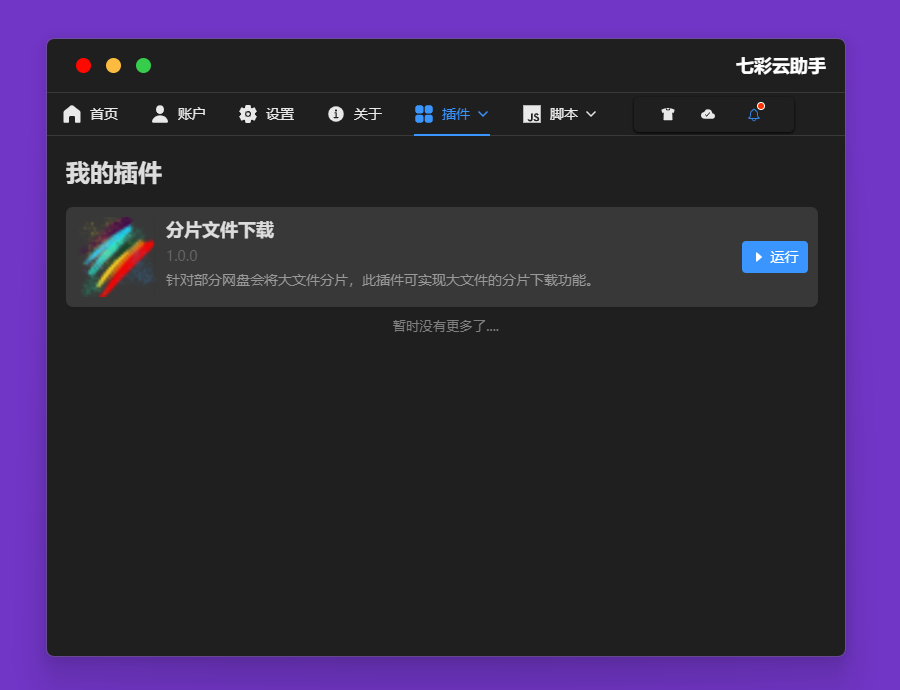The image size is (900, 690).
Task: Click the JS script file icon
Action: click(x=532, y=114)
